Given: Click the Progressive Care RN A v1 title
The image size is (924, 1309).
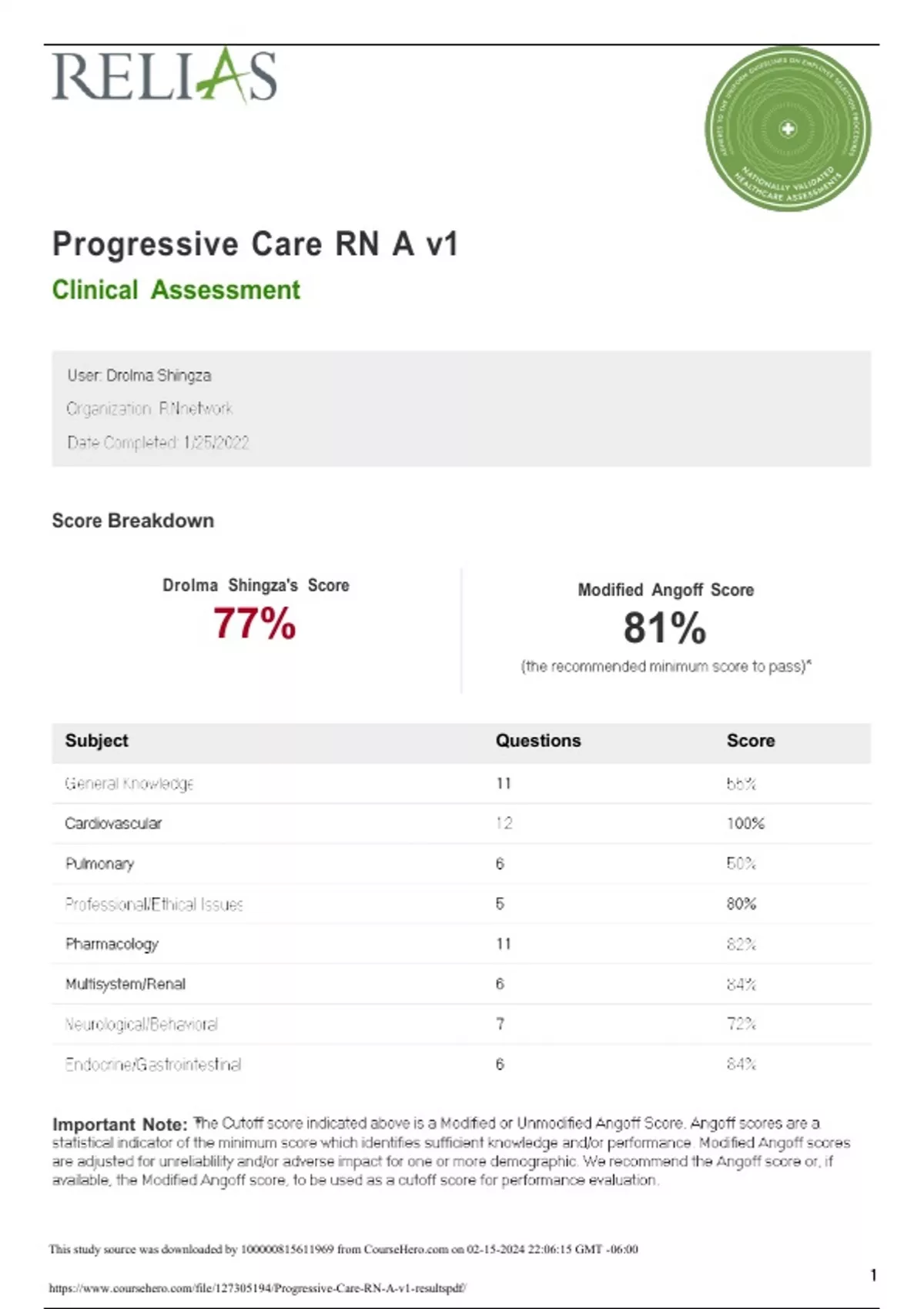Looking at the screenshot, I should 255,244.
